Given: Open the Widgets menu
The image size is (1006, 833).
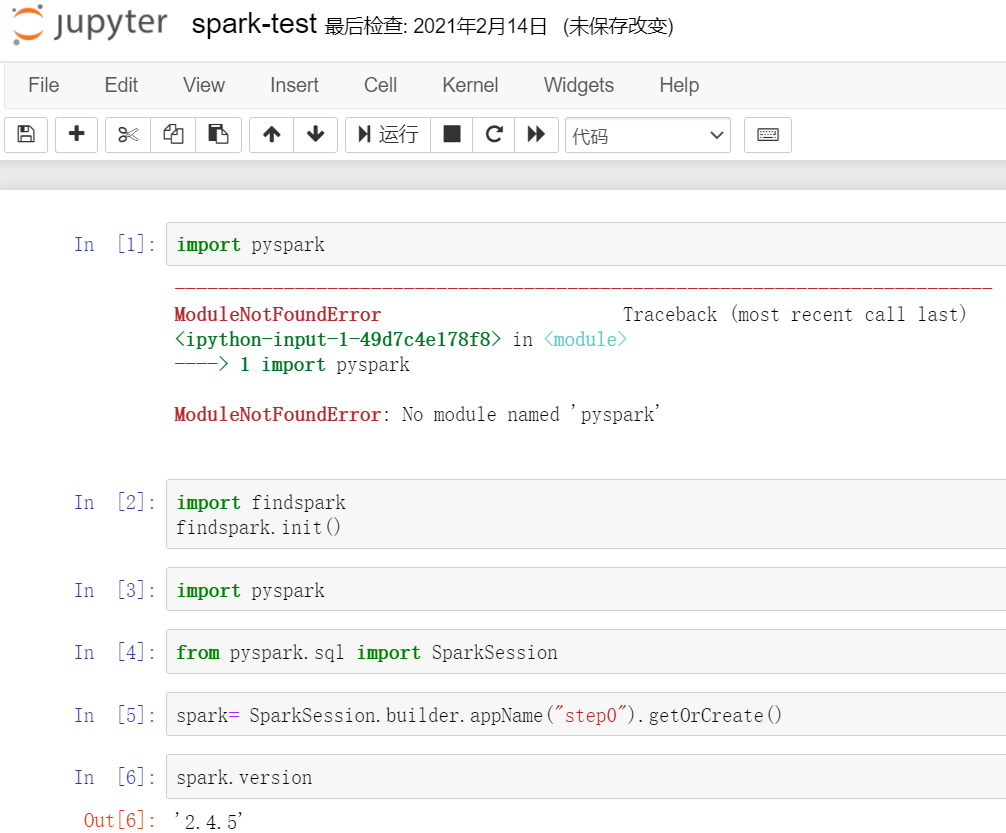Looking at the screenshot, I should pyautogui.click(x=579, y=85).
